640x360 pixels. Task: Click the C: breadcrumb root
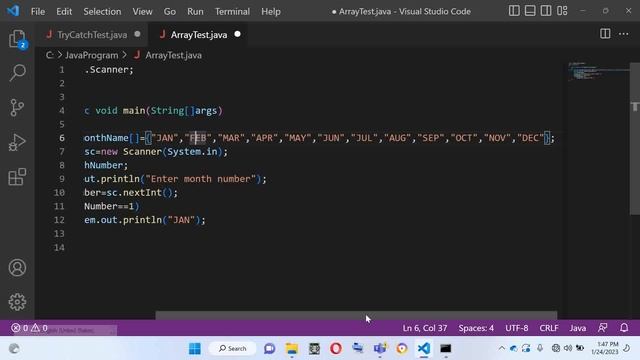pyautogui.click(x=49, y=55)
